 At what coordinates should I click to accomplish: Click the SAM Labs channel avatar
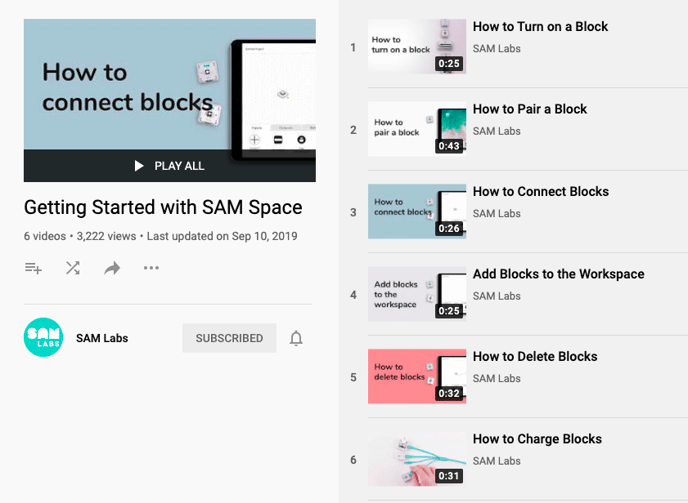[x=43, y=337]
